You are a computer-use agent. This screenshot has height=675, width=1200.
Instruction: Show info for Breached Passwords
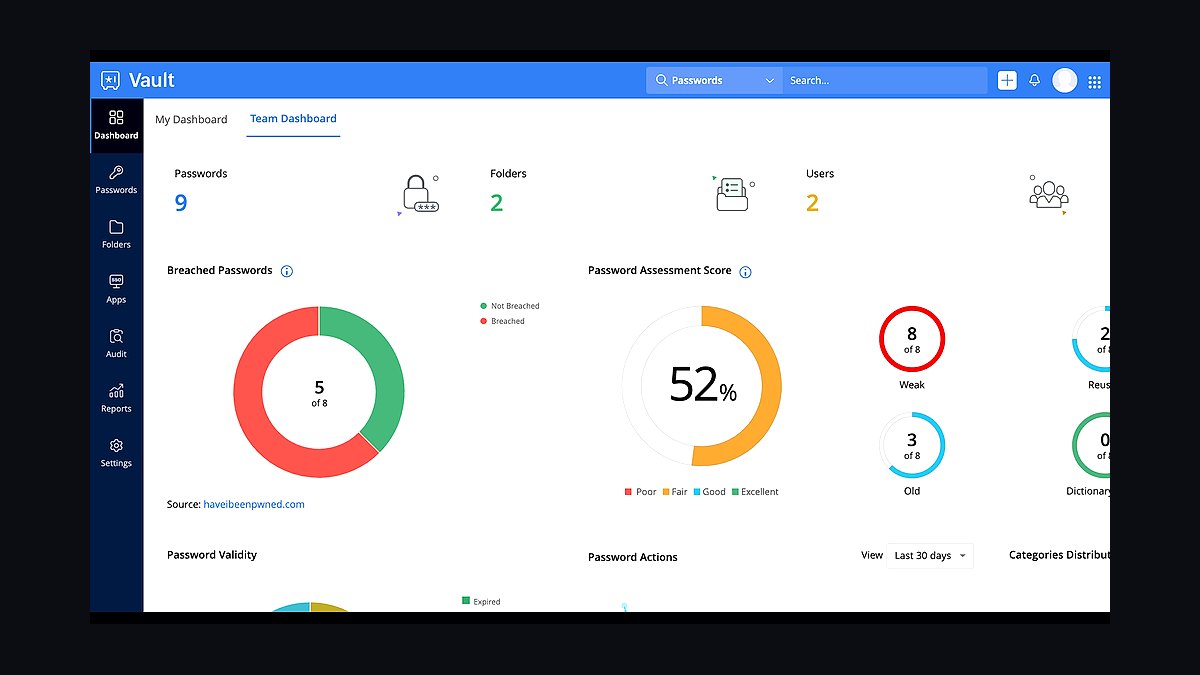click(287, 271)
